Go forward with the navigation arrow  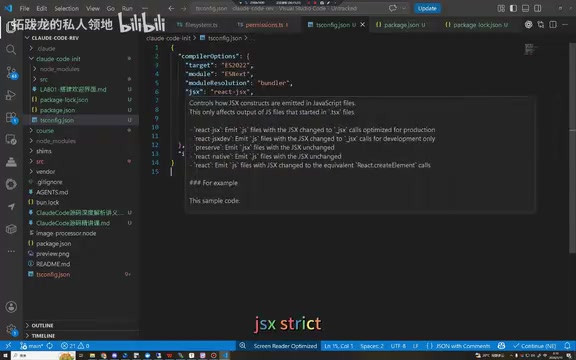183,8
